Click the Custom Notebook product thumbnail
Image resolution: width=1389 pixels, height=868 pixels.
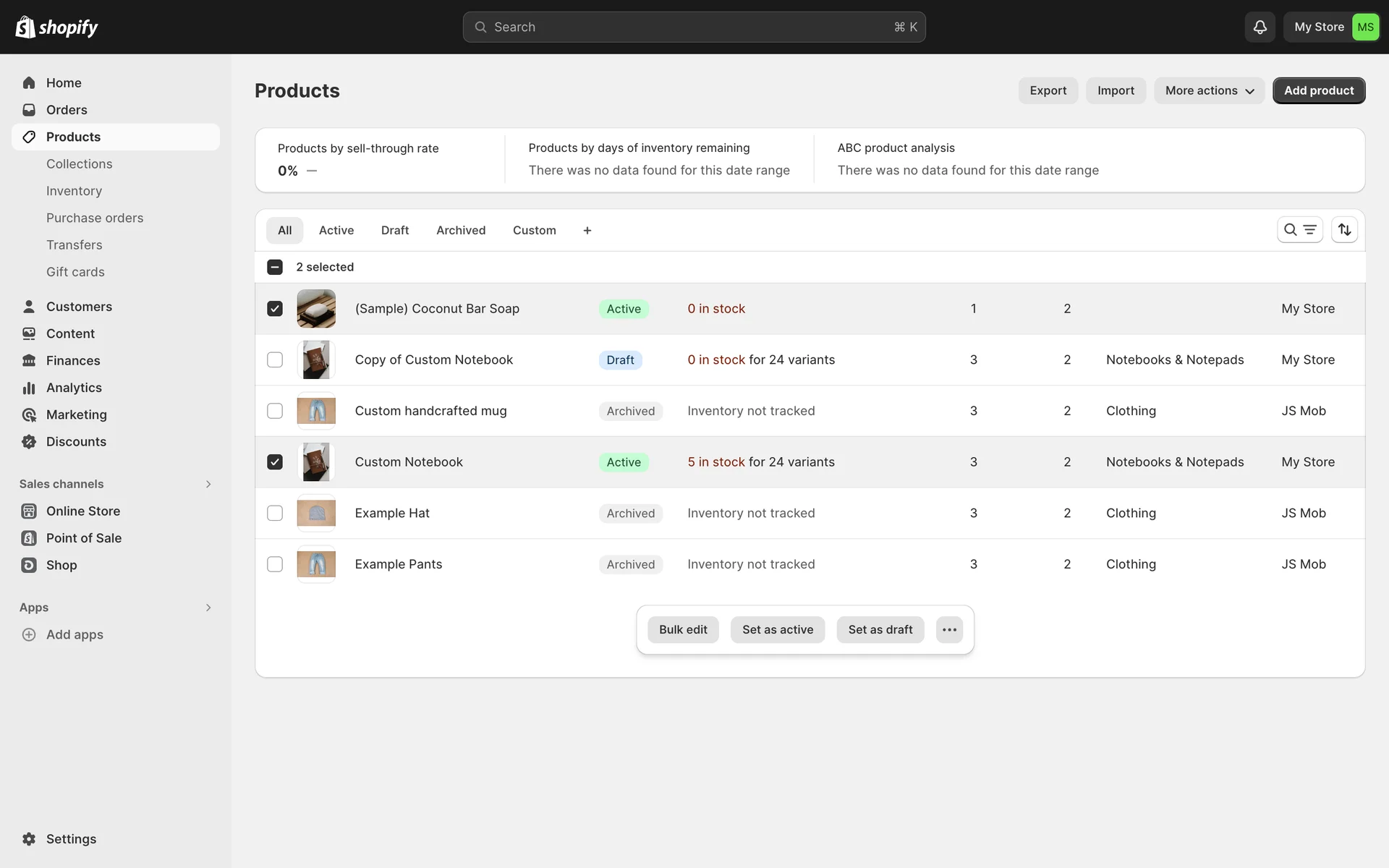click(316, 462)
